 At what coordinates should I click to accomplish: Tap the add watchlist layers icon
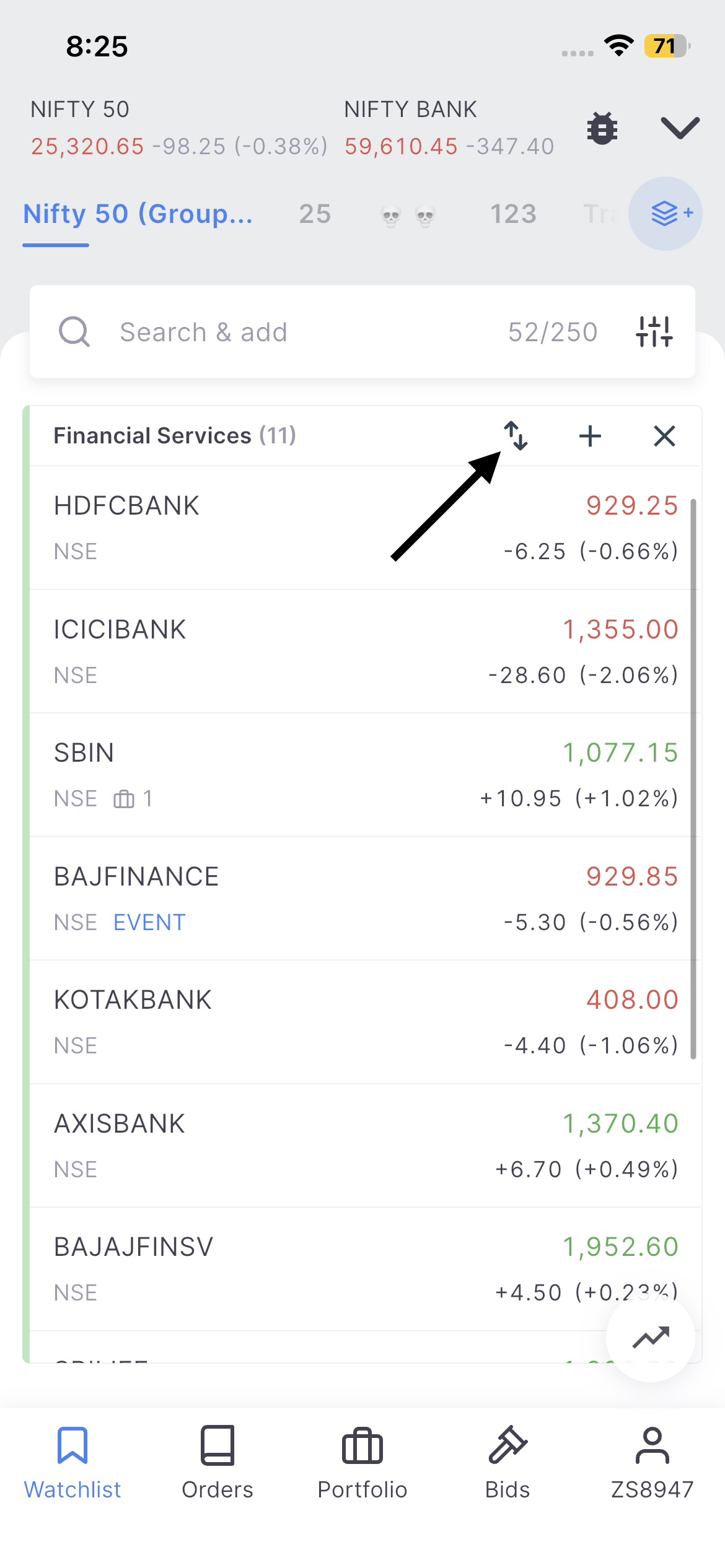click(666, 214)
